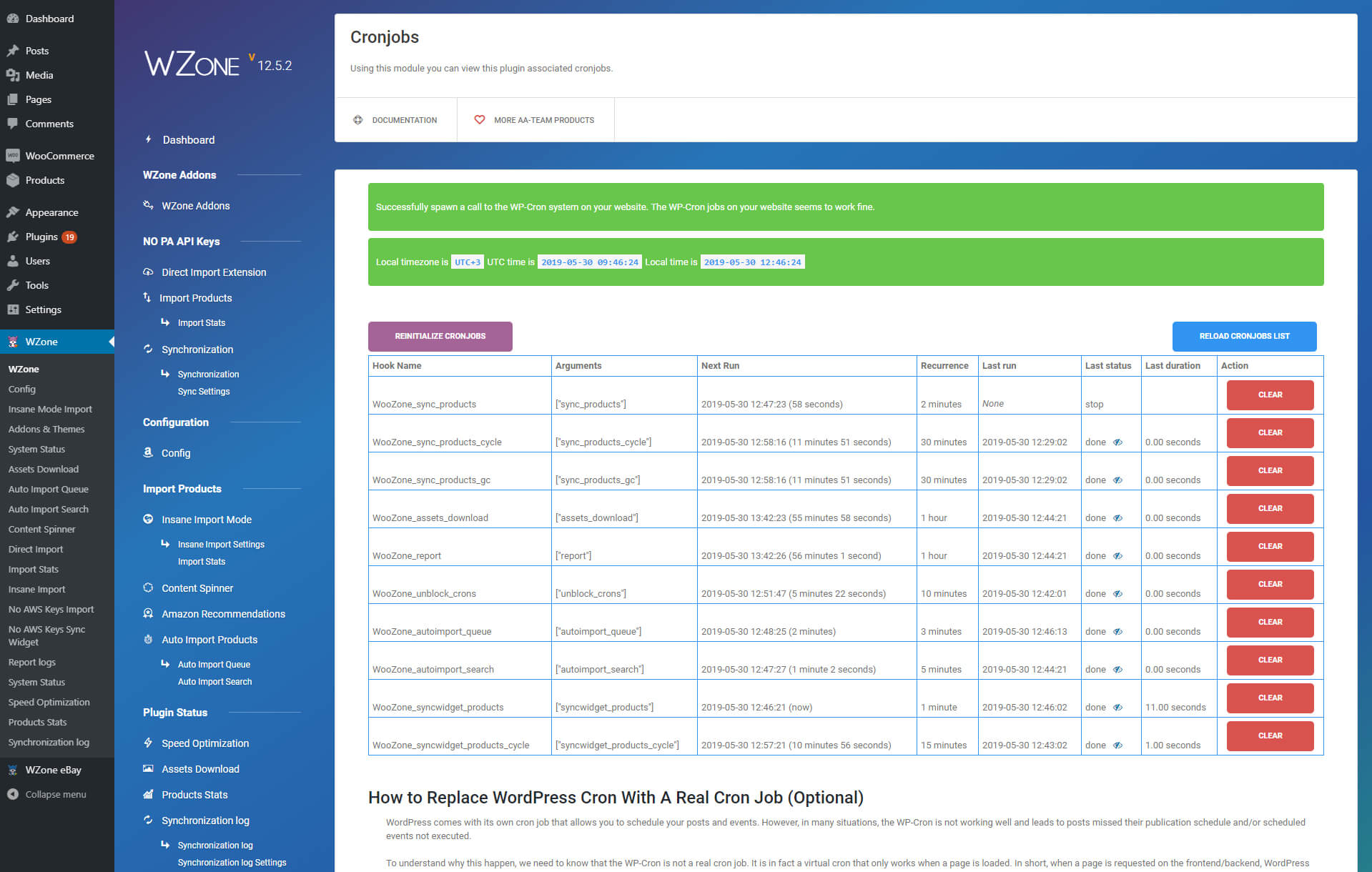The image size is (1372, 872).
Task: Click the UTC+3 timezone label
Action: point(468,262)
